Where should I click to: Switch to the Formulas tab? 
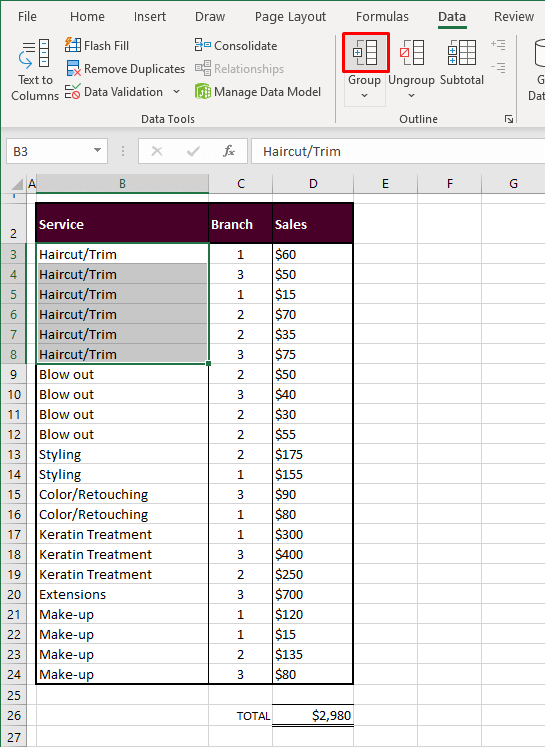pyautogui.click(x=382, y=17)
